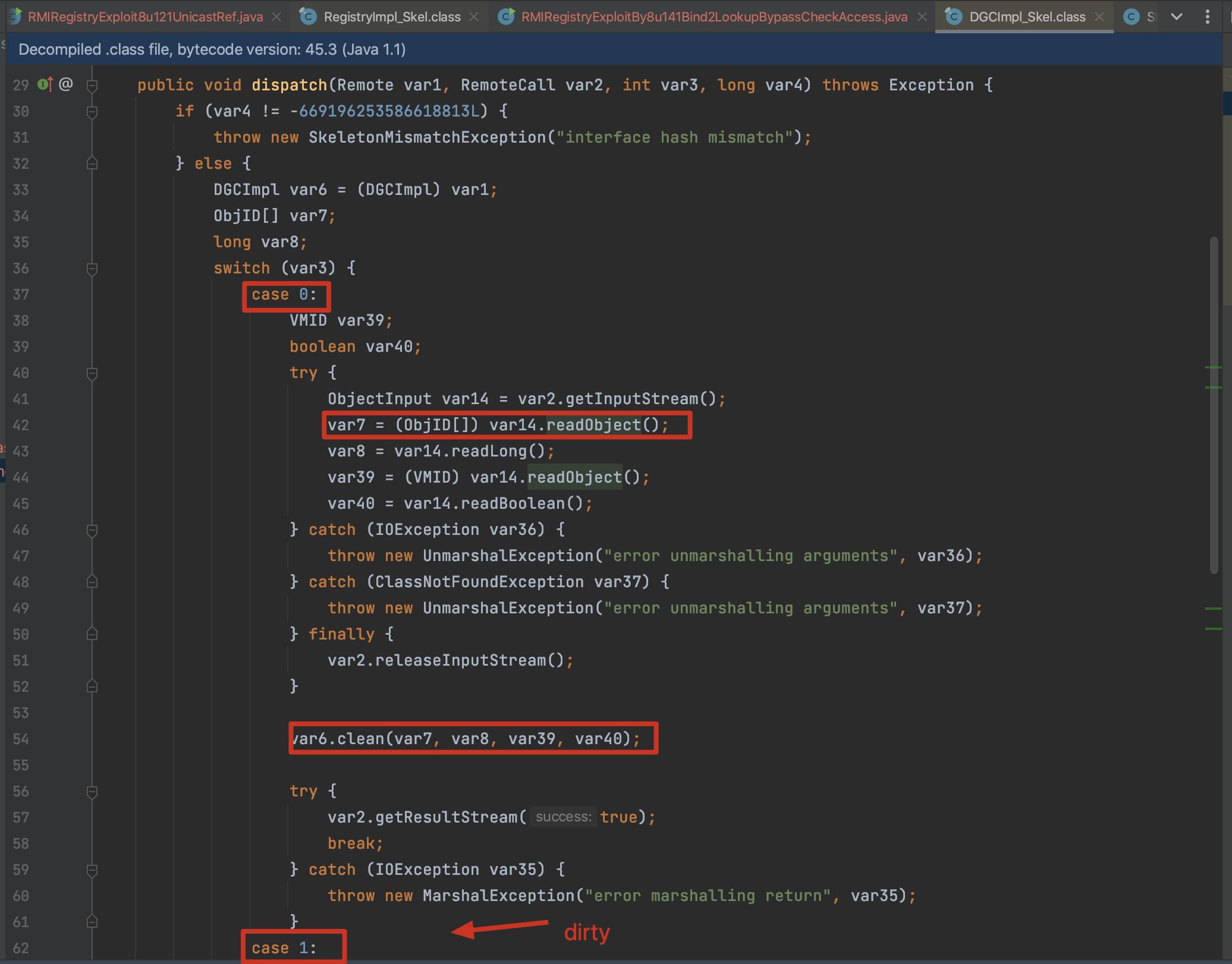Click var6.clean call on line 54
1232x964 pixels.
465,739
